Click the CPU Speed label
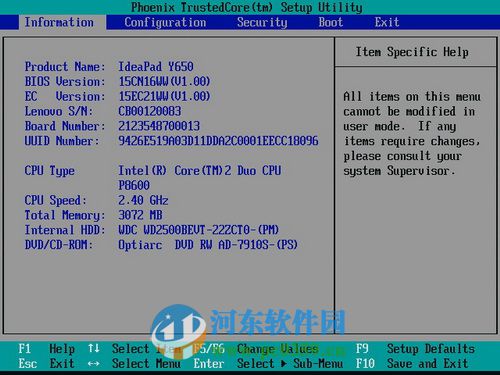 coord(55,201)
